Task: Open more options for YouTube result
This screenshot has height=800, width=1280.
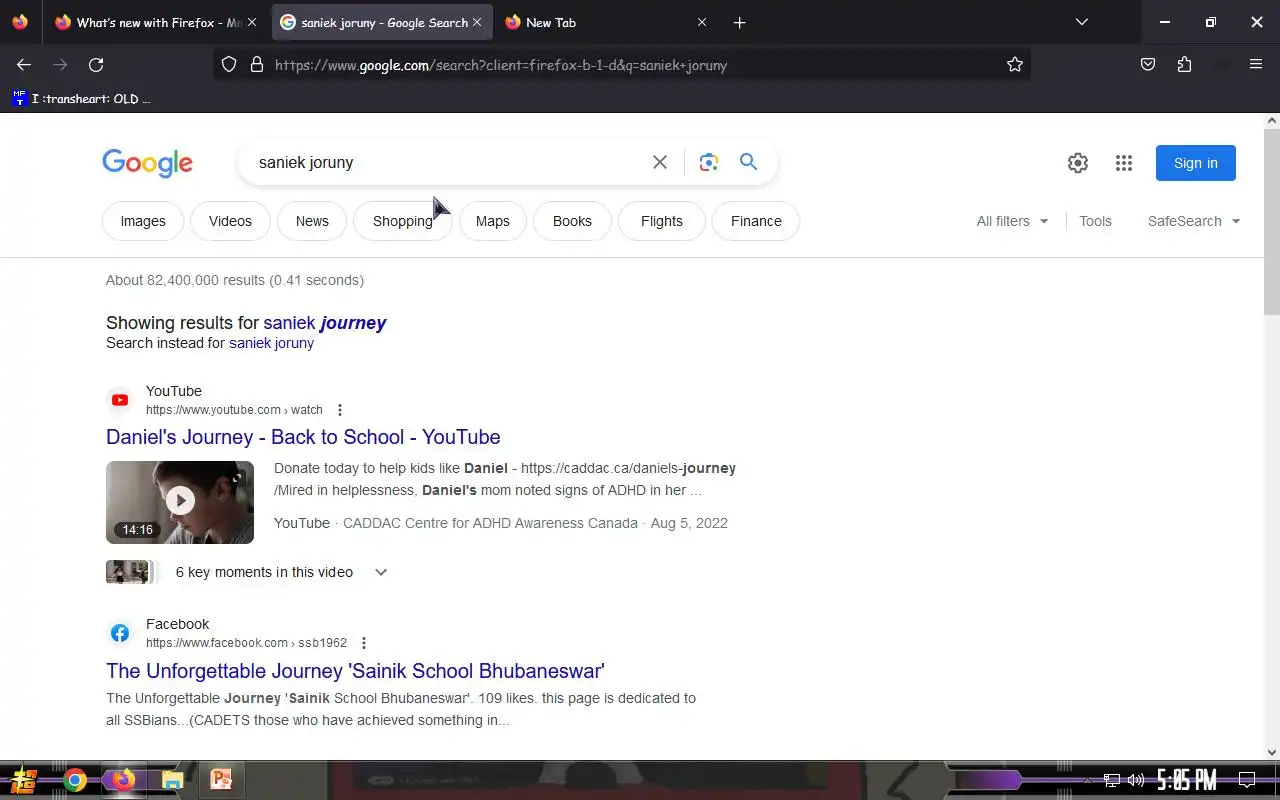Action: tap(340, 410)
